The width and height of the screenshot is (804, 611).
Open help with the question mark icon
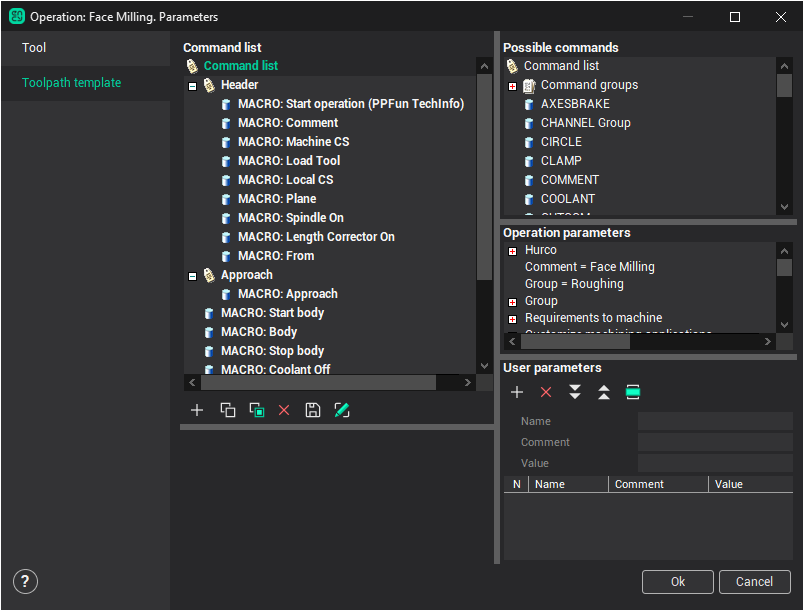(x=26, y=581)
